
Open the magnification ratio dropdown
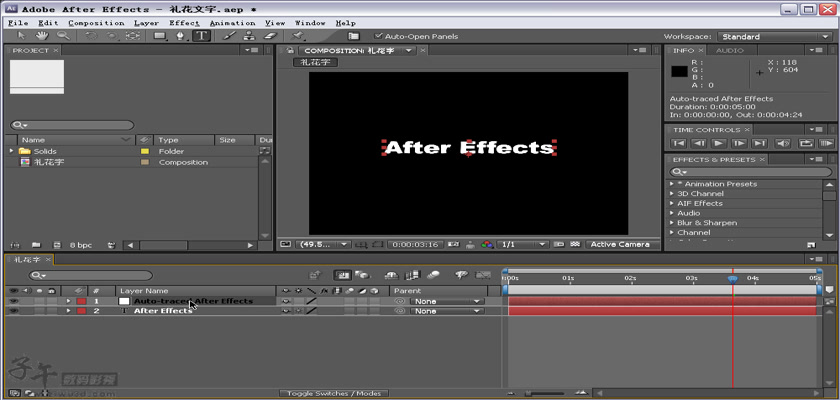click(x=324, y=244)
